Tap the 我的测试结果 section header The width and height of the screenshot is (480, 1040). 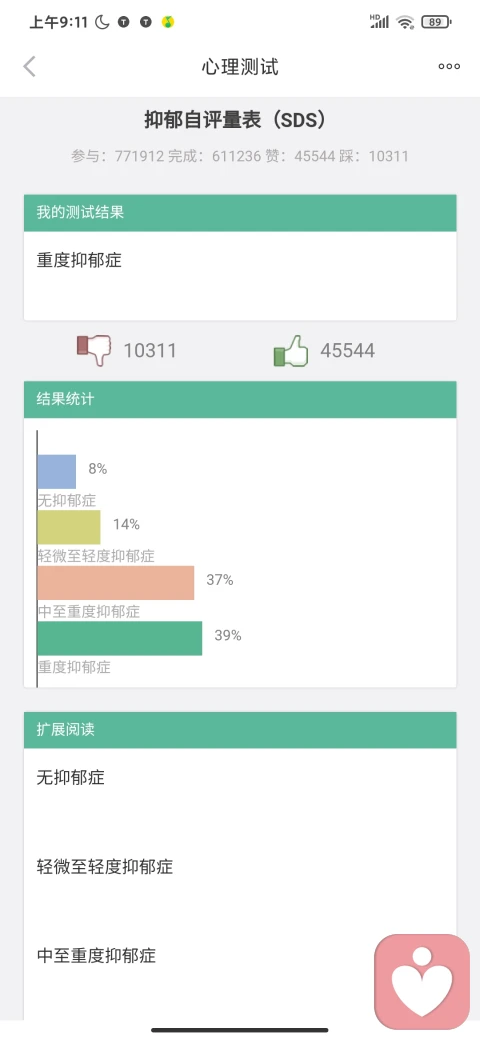pos(240,213)
